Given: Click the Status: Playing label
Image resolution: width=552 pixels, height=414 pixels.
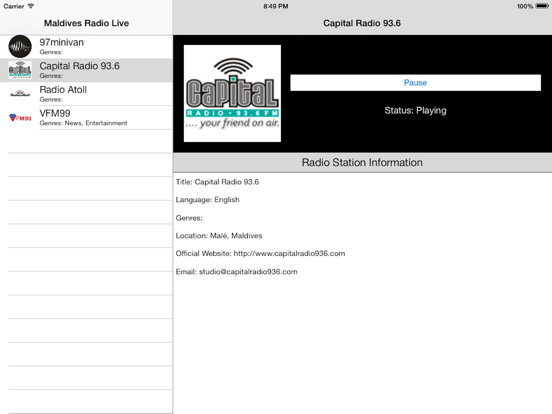Looking at the screenshot, I should 415,110.
